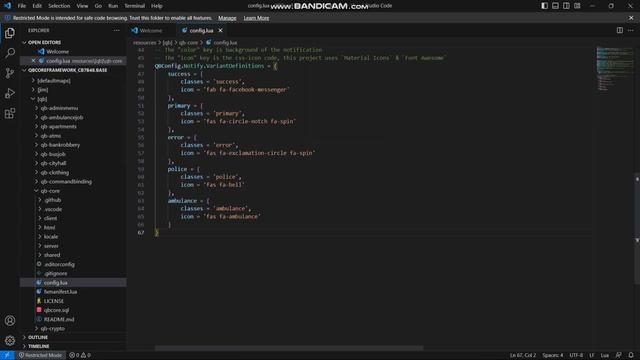Open fxmanifest.lua in the file tree
Viewport: 640px width, 360px height.
coord(60,292)
